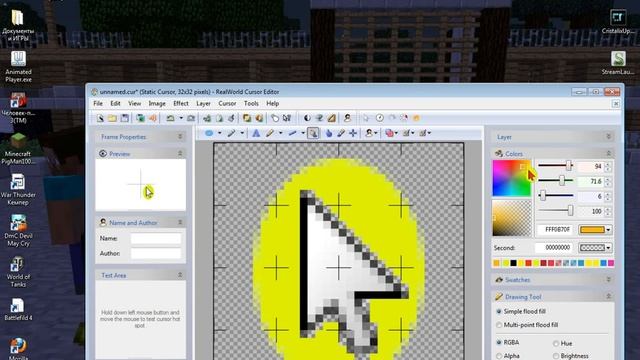Select the Hue radio button

(556, 344)
